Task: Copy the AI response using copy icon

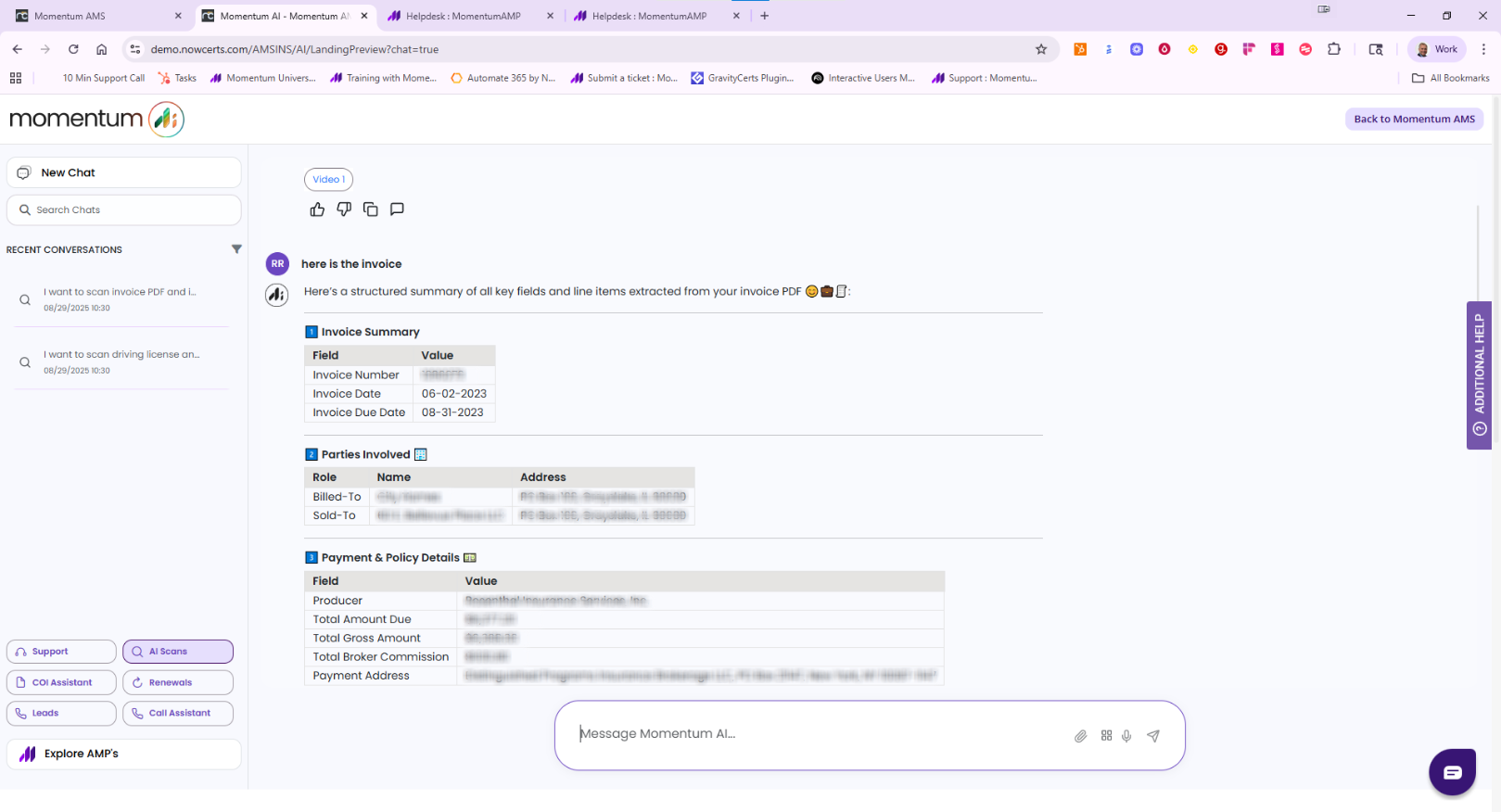Action: 371,209
